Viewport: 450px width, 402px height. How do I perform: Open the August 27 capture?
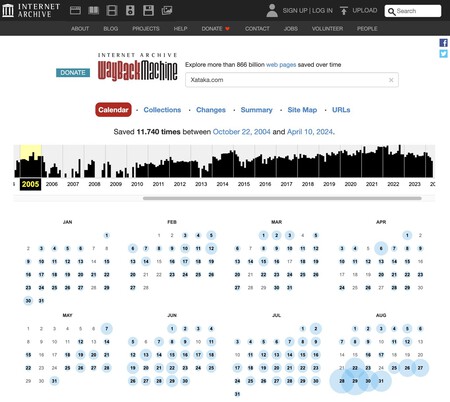tap(420, 368)
